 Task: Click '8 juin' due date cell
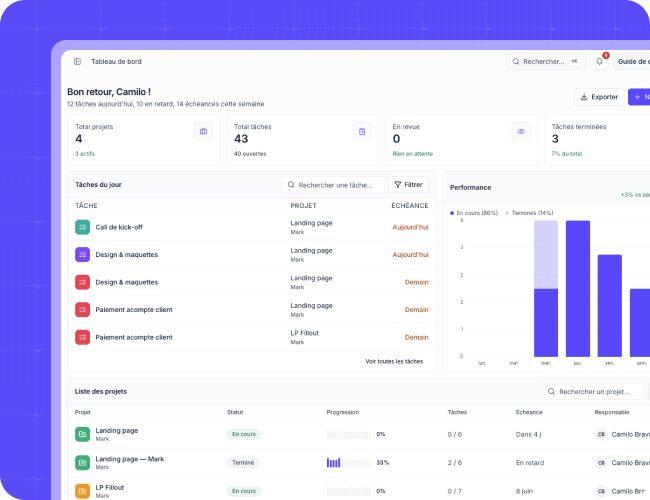(524, 491)
